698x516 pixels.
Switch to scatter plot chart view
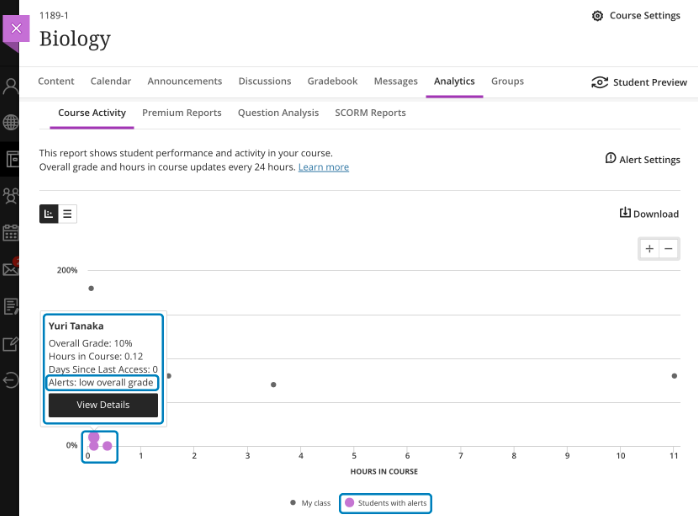[x=49, y=213]
